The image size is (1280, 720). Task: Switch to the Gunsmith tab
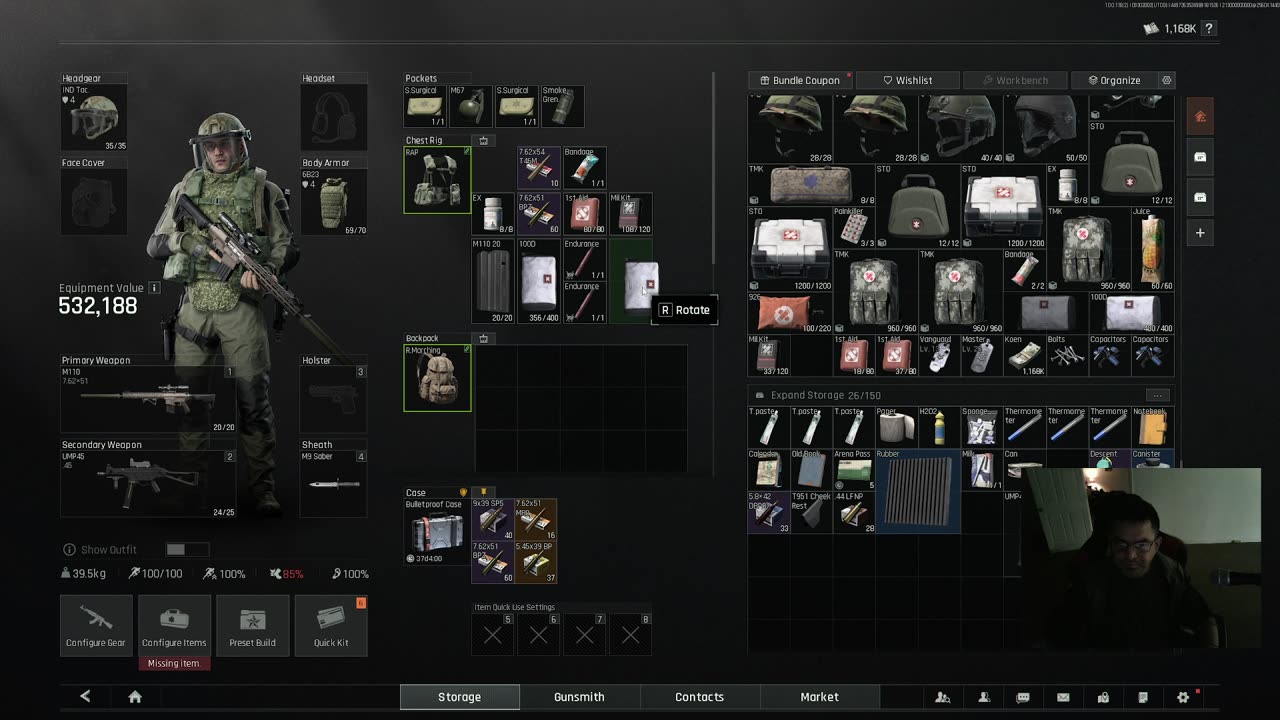click(x=580, y=697)
